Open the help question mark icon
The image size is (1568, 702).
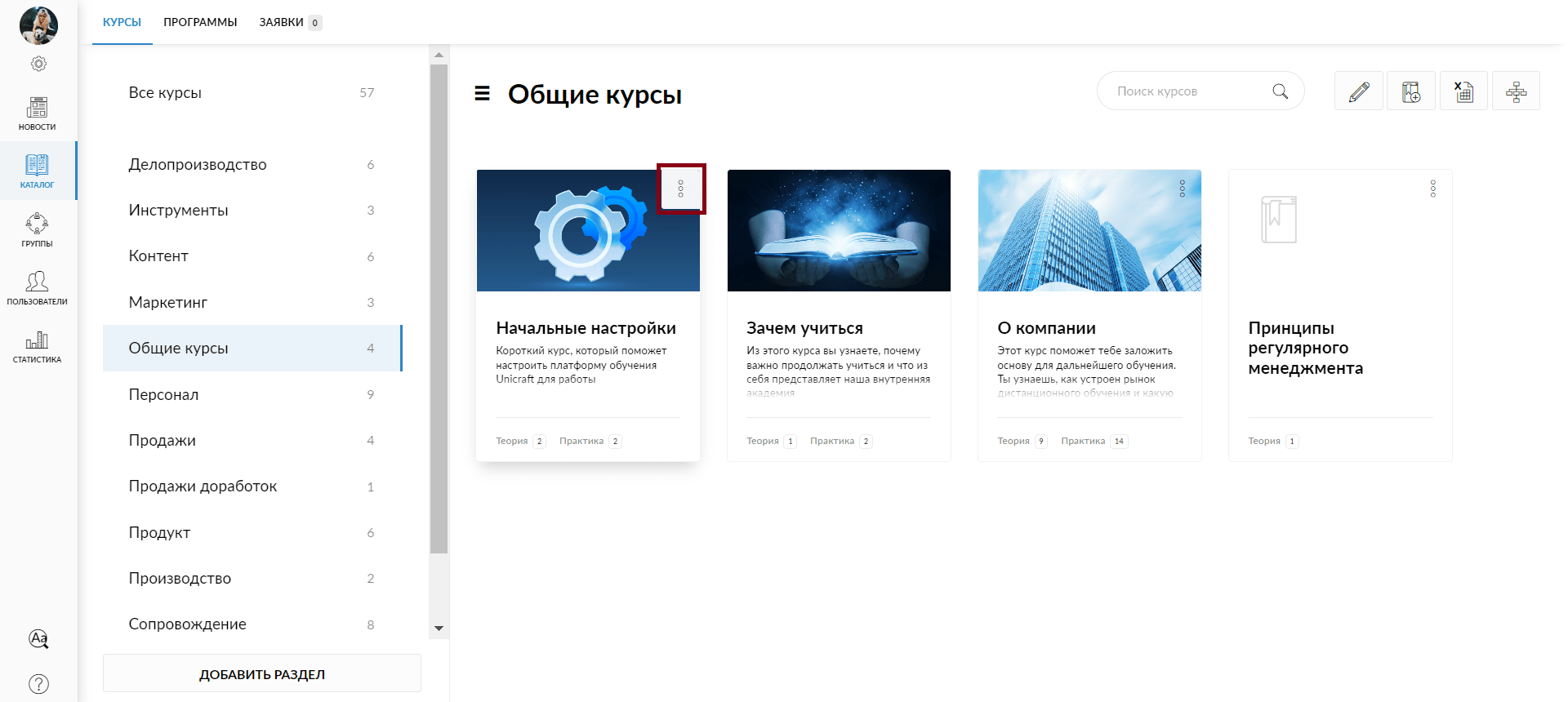(x=38, y=683)
